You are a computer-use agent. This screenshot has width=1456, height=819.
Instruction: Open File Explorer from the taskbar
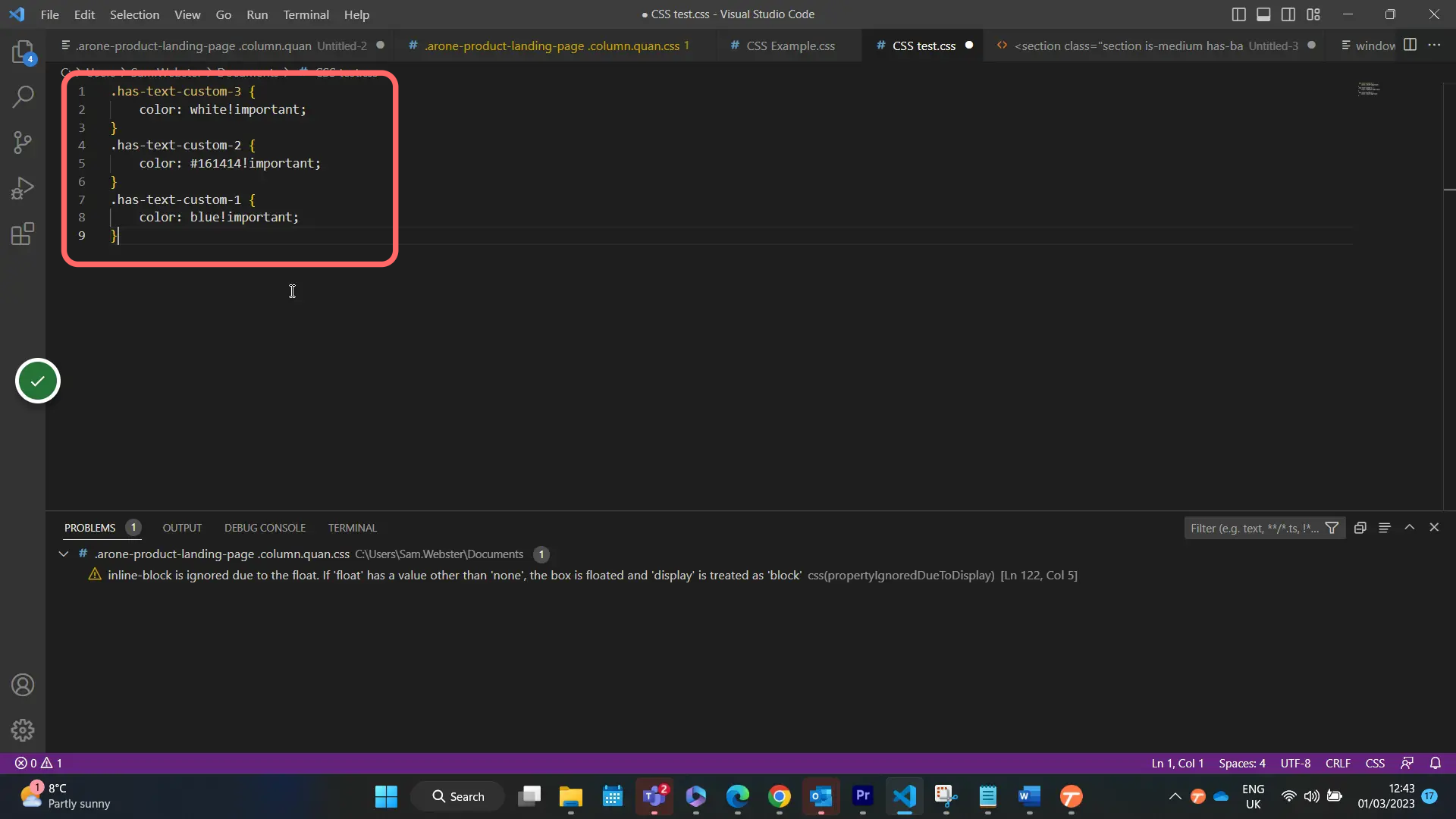click(x=571, y=796)
